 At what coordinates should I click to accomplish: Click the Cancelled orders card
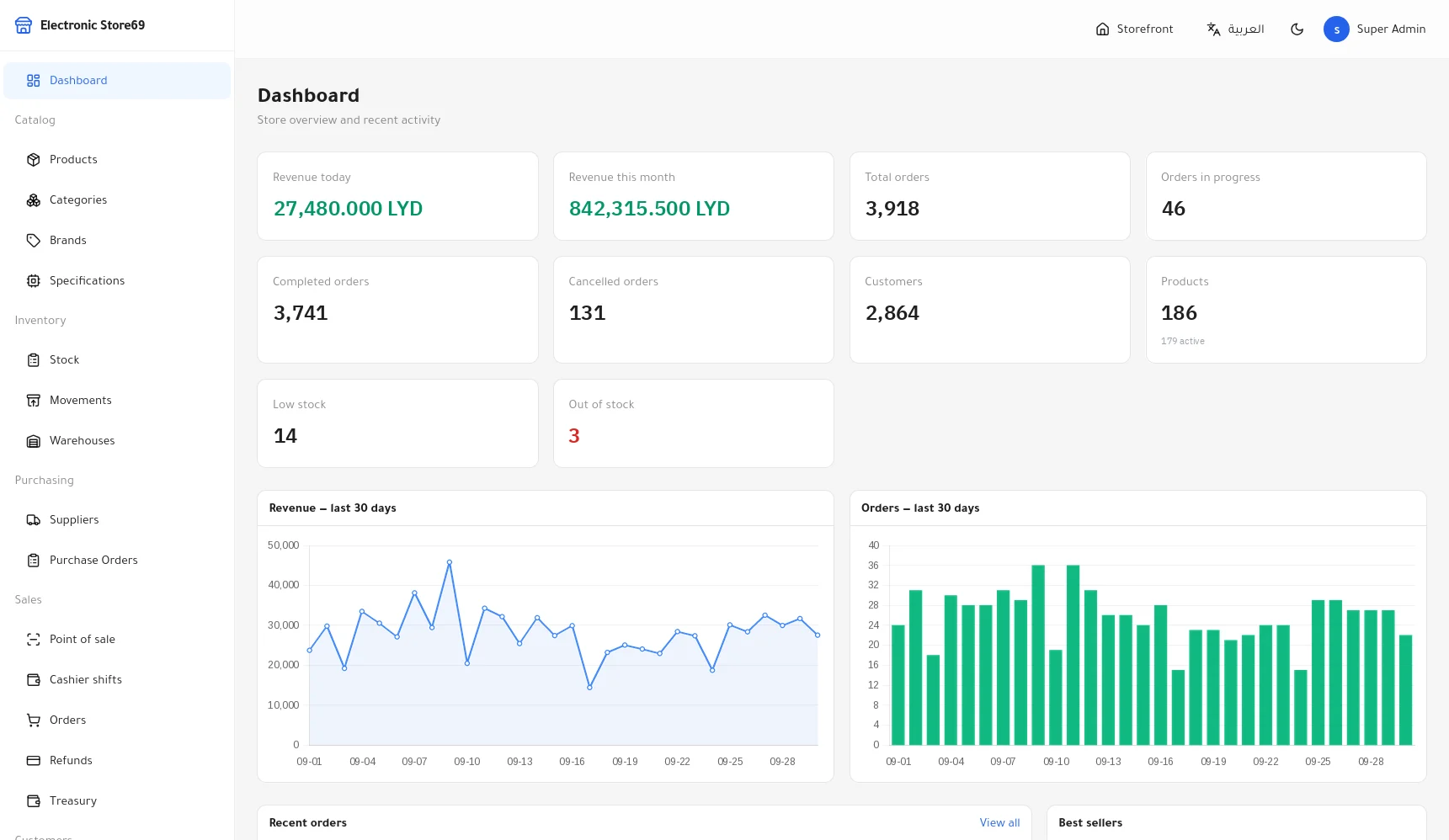(x=694, y=310)
